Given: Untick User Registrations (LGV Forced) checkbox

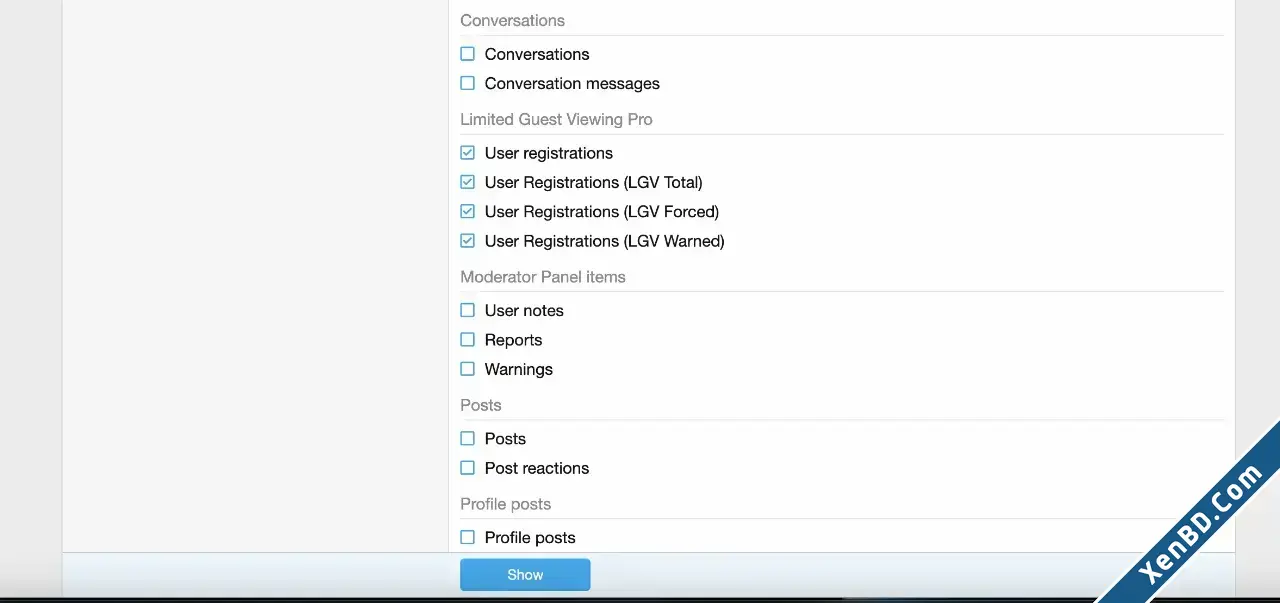Looking at the screenshot, I should click(x=467, y=211).
